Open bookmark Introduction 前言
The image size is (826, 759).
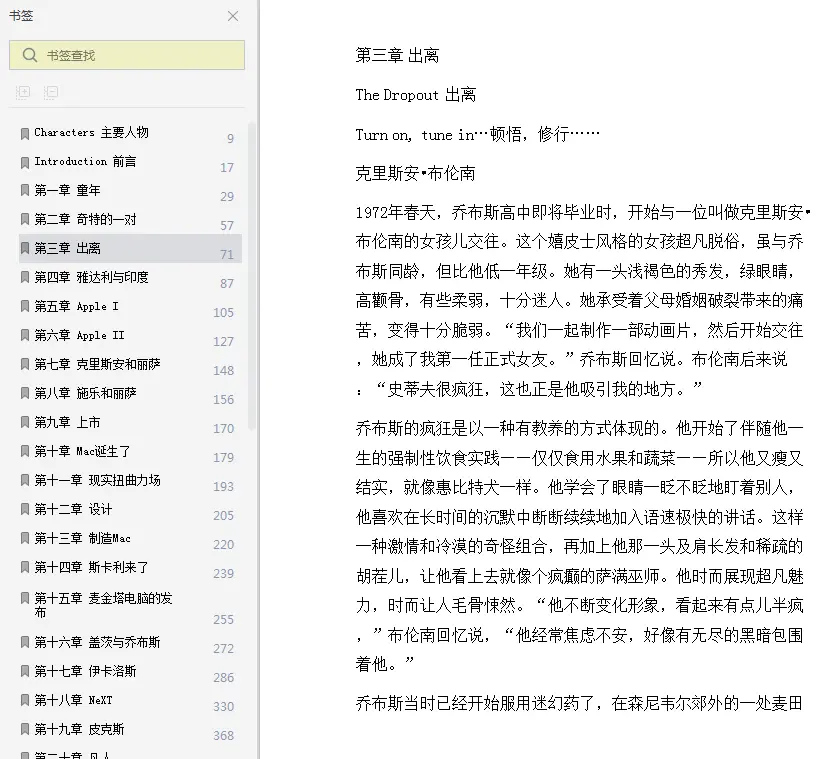[x=85, y=161]
